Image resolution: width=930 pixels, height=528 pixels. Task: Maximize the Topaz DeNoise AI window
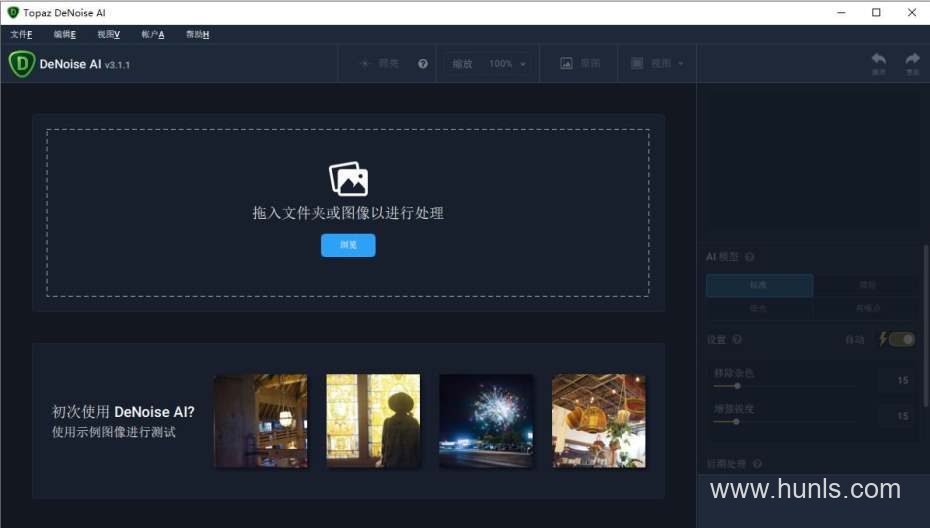[876, 12]
